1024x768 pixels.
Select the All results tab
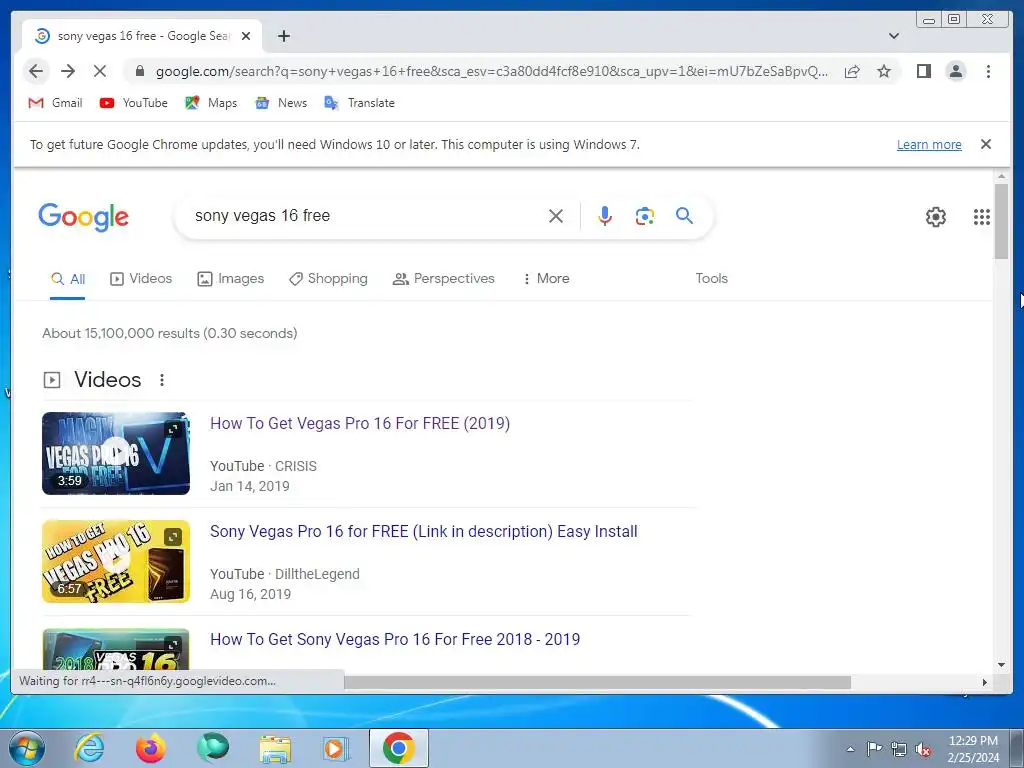pyautogui.click(x=68, y=279)
